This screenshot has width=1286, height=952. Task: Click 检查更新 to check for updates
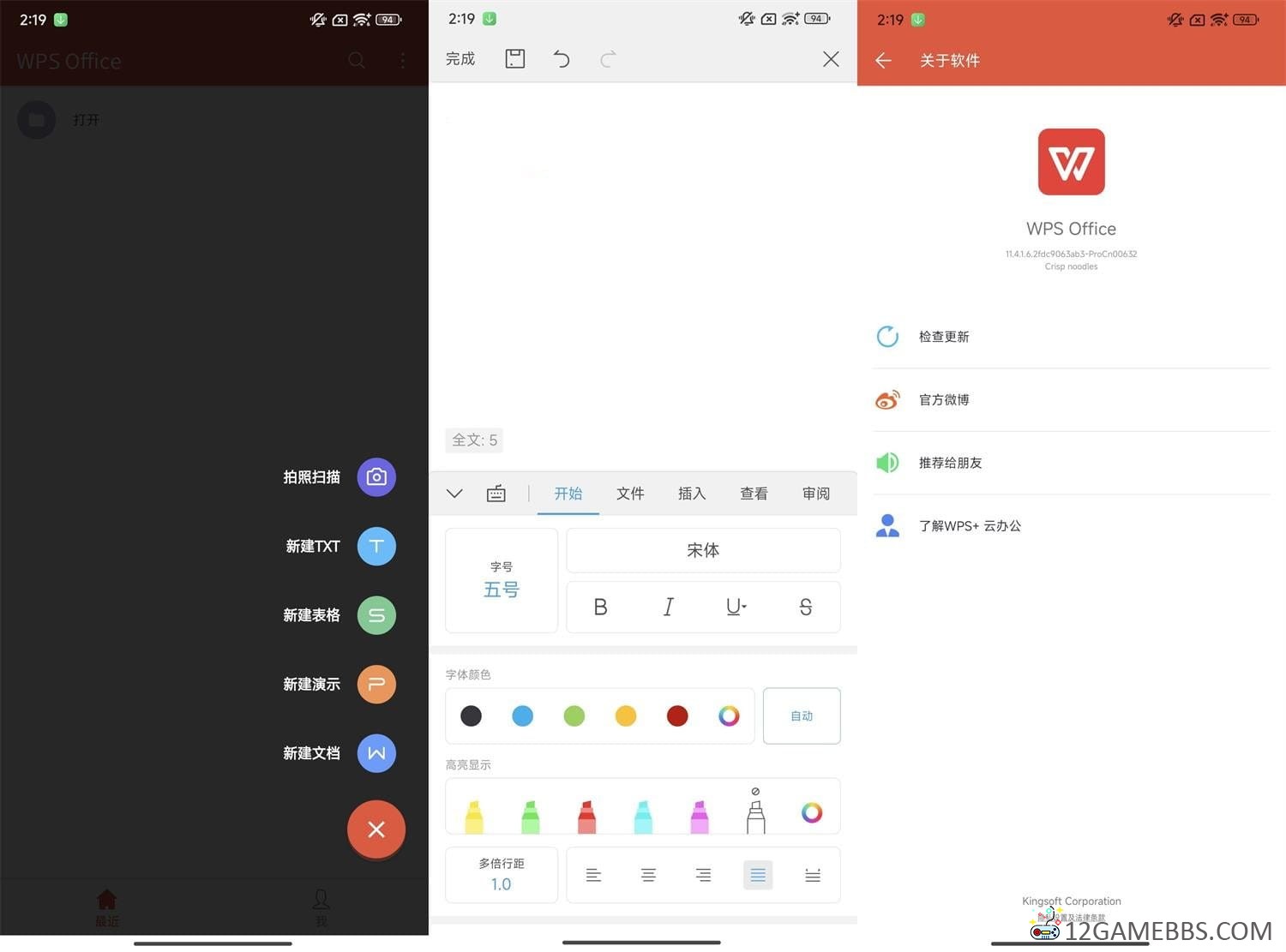[x=1072, y=337]
